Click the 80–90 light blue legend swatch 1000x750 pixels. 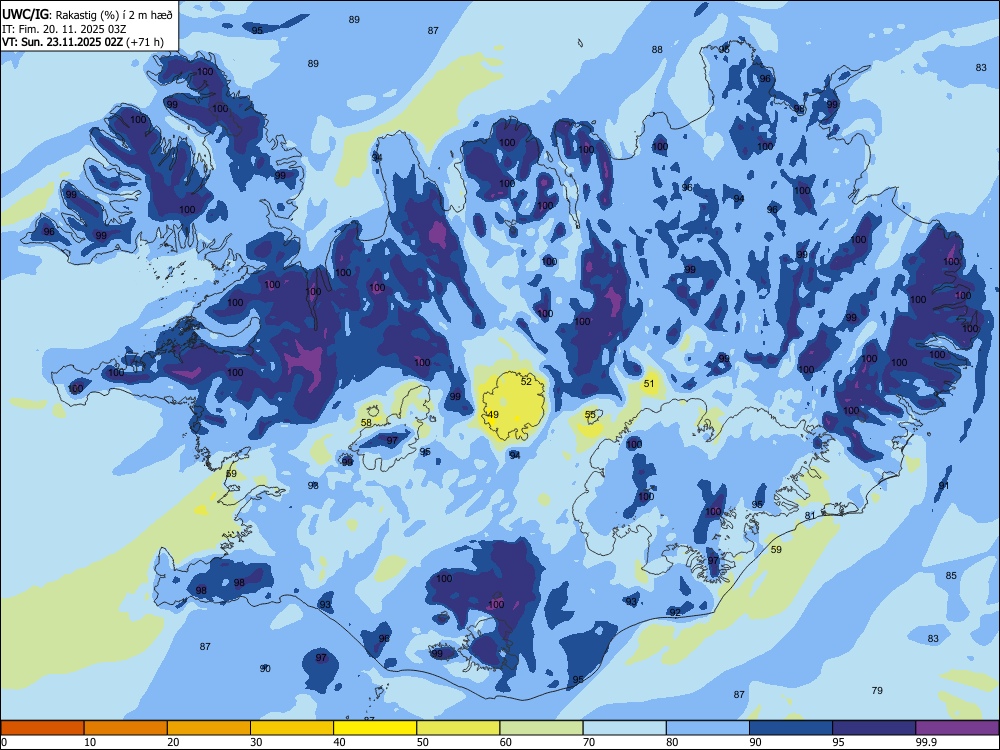pos(707,728)
